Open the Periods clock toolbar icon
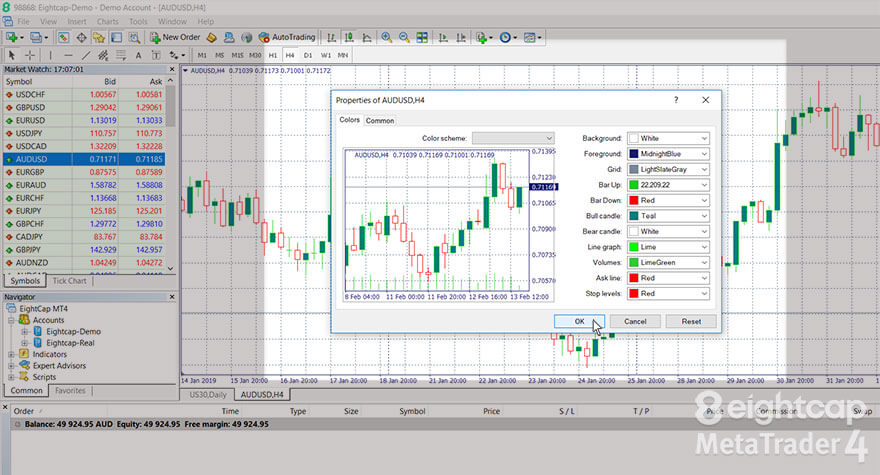The width and height of the screenshot is (880, 475). (506, 37)
